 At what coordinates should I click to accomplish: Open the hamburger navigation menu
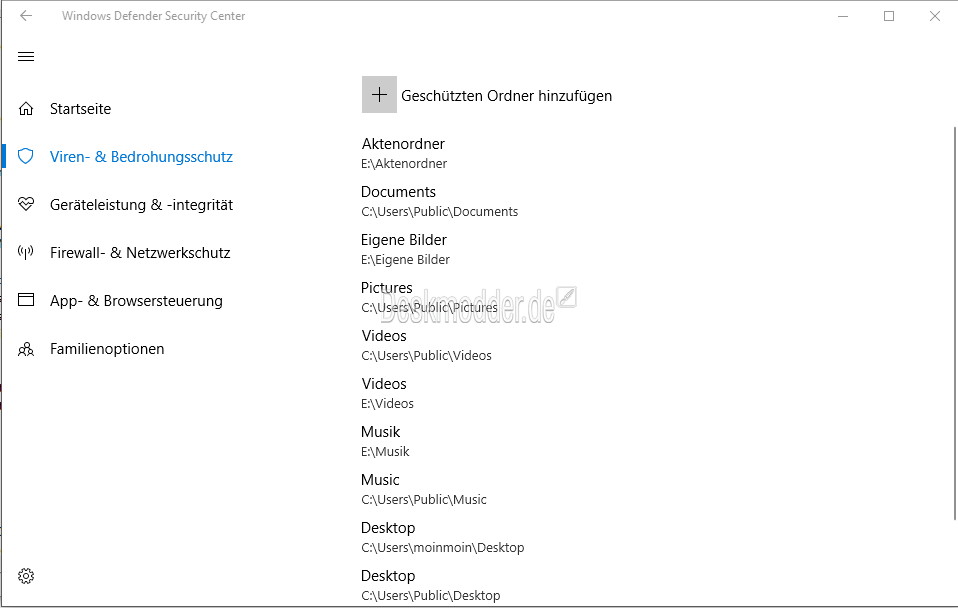[26, 57]
